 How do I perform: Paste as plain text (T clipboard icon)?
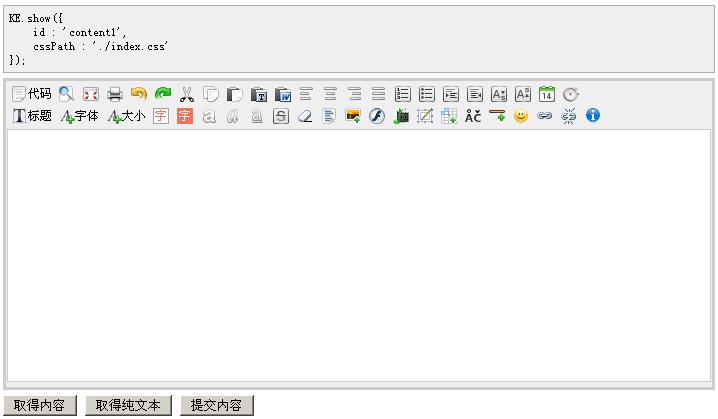[x=259, y=94]
